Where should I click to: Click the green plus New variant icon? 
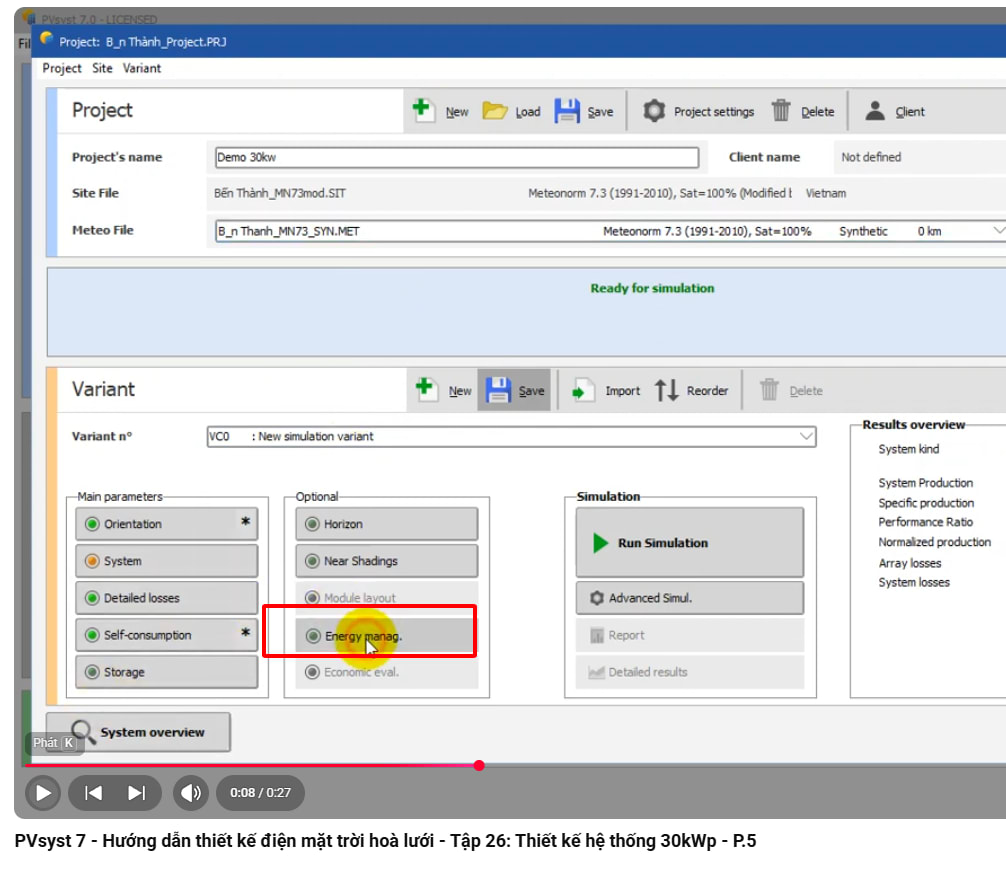click(425, 390)
